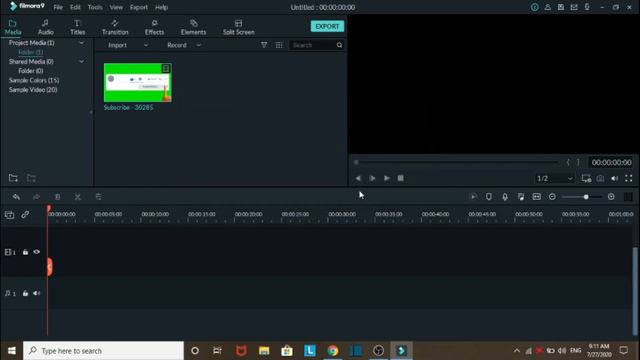Open the Help menu
Image resolution: width=640 pixels, height=360 pixels.
pyautogui.click(x=161, y=7)
